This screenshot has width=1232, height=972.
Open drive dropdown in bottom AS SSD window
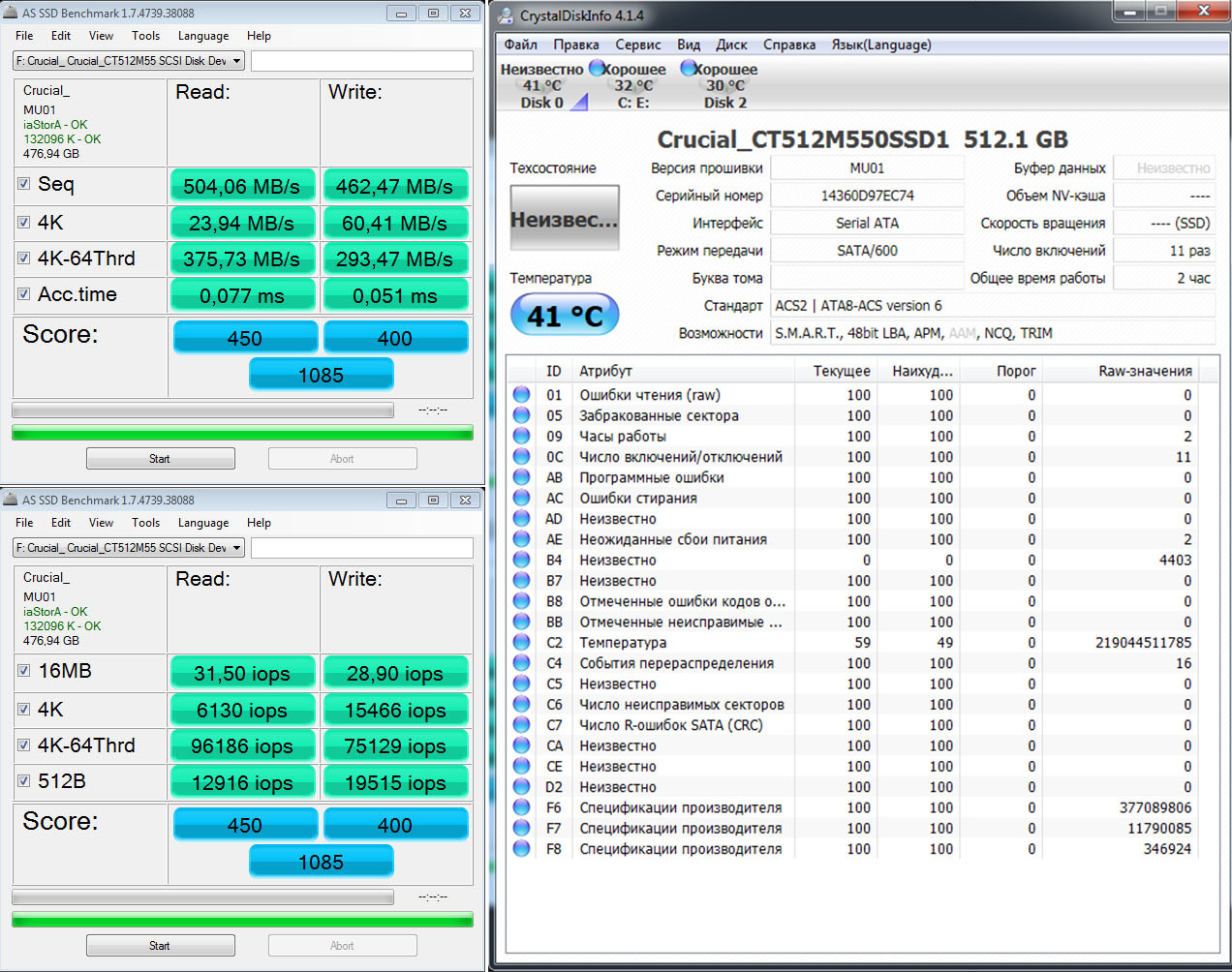pyautogui.click(x=129, y=548)
